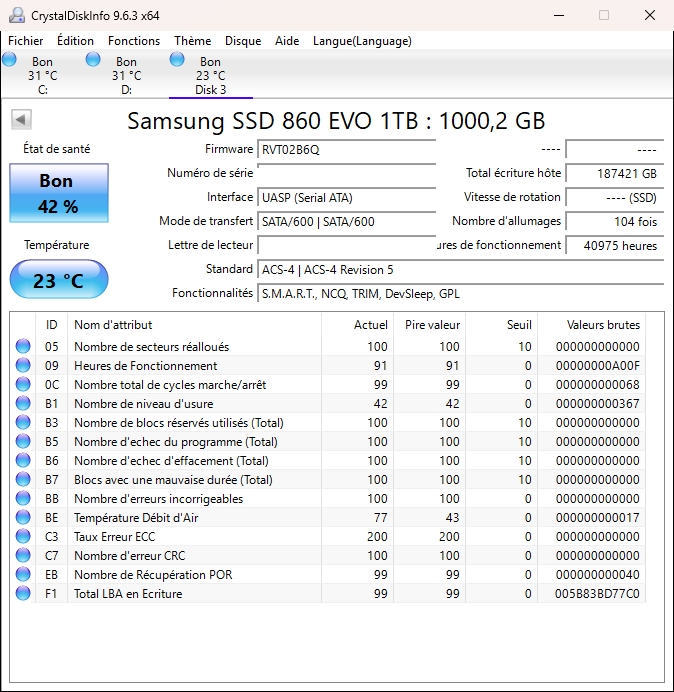This screenshot has width=674, height=692.
Task: Click the Valeurs brutes column header
Action: tap(603, 325)
